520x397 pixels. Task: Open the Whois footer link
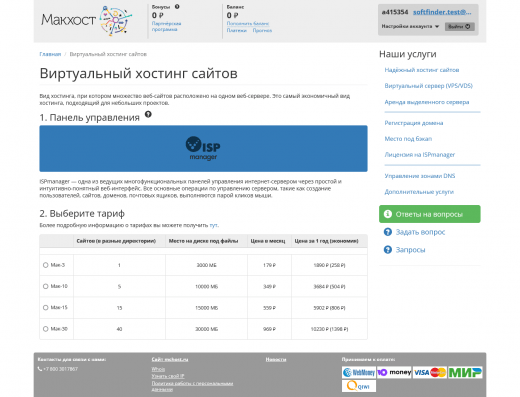tap(158, 369)
